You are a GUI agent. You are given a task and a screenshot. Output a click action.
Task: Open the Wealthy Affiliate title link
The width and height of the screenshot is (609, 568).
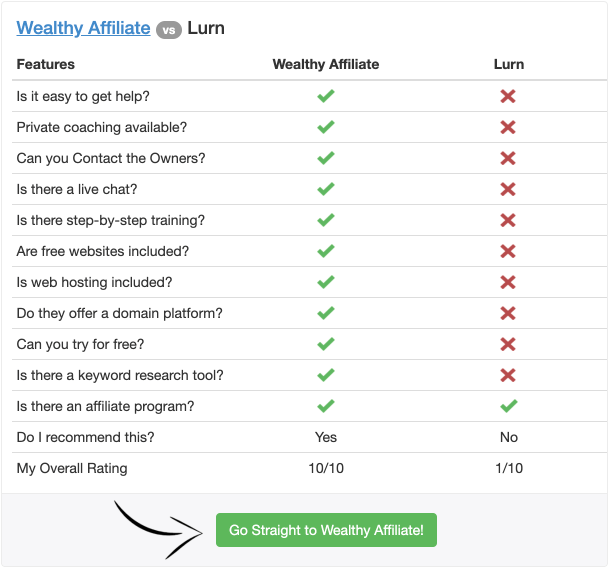pos(83,28)
